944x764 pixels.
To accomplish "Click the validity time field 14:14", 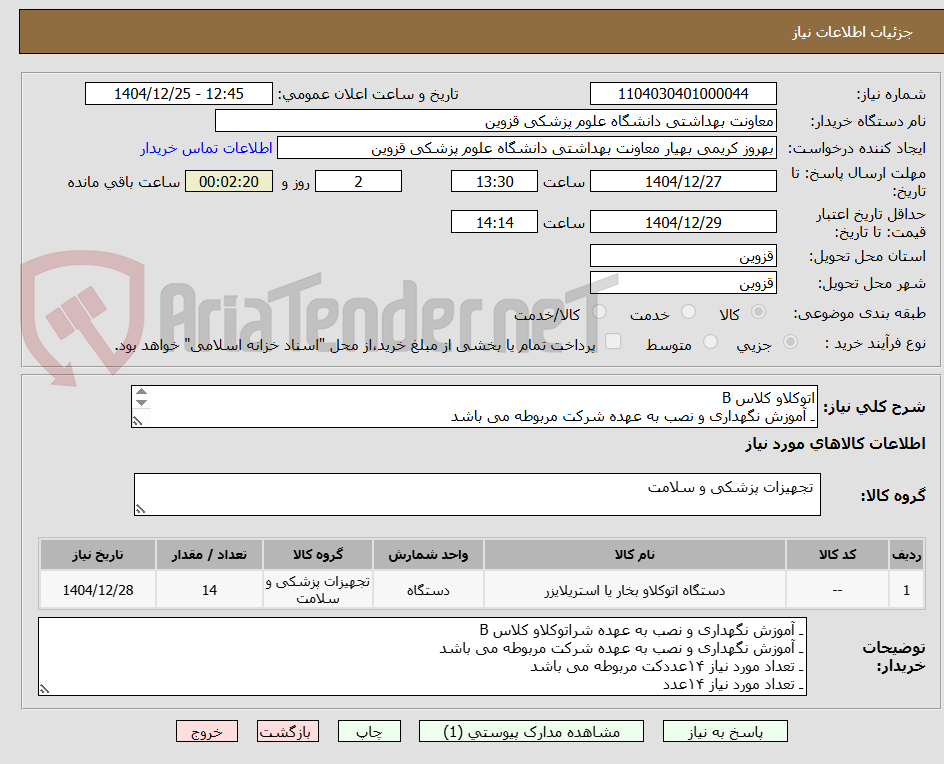I will pos(494,222).
